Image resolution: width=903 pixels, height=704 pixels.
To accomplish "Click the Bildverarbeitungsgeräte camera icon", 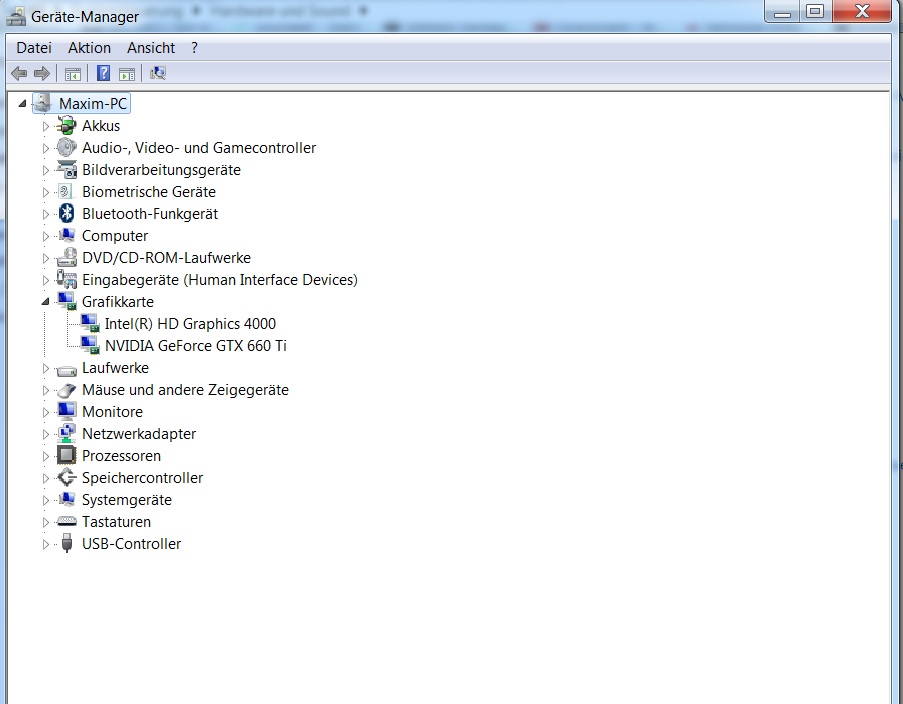I will tap(67, 169).
